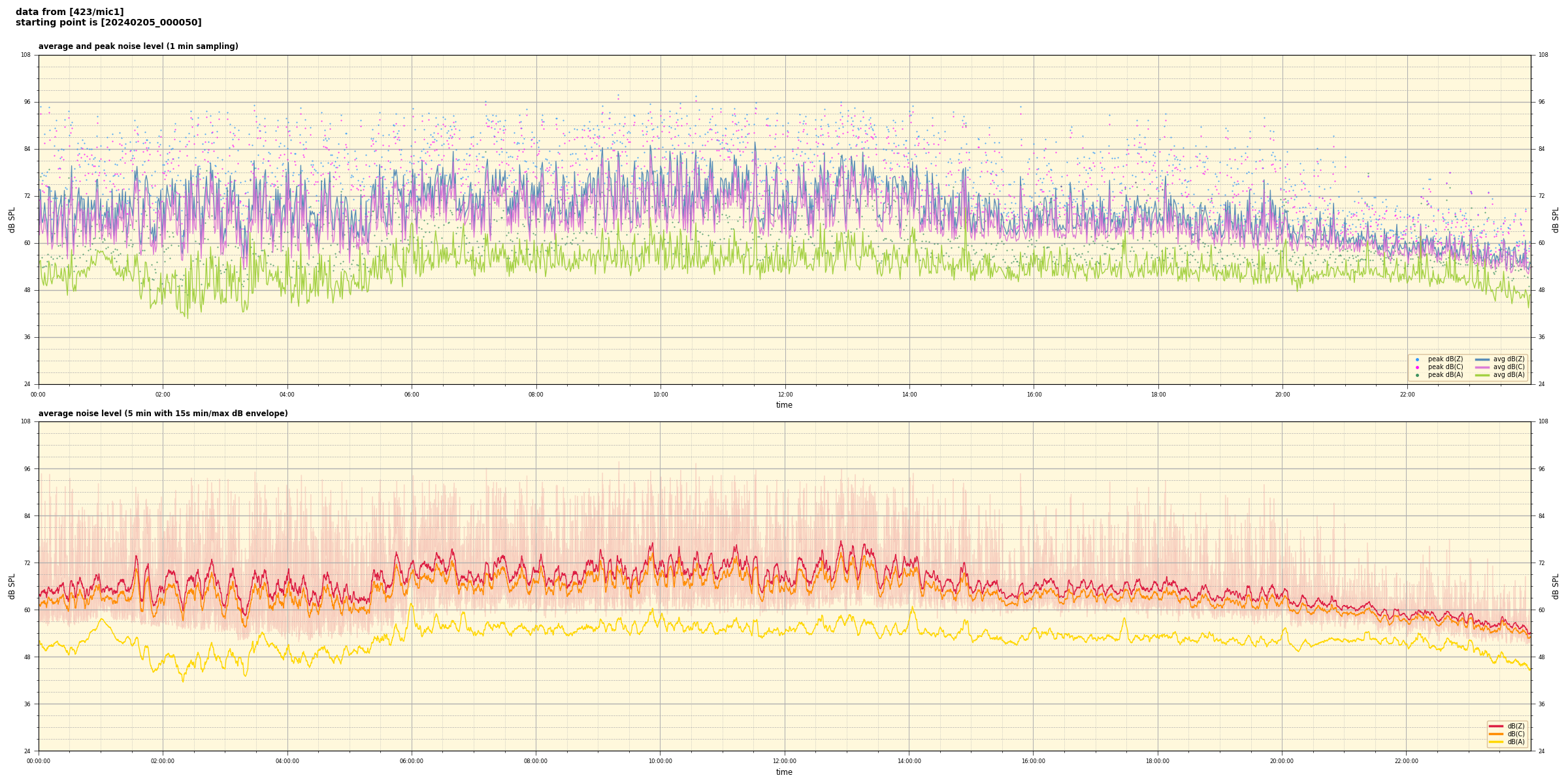Click the 96 tick on the upper chart's left axis
1568x784 pixels.
tap(27, 102)
